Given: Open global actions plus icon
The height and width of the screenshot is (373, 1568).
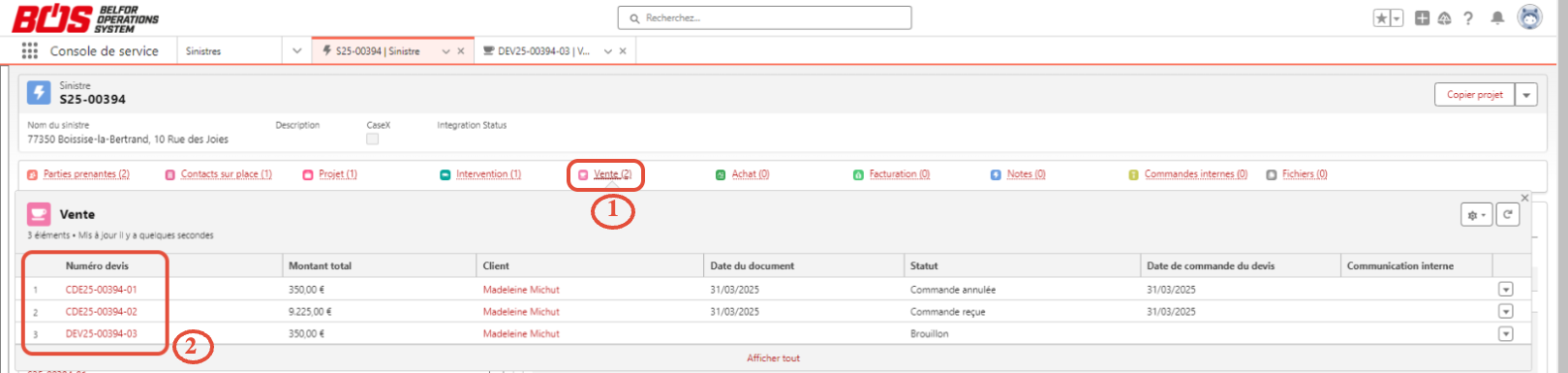Looking at the screenshot, I should (x=1422, y=18).
